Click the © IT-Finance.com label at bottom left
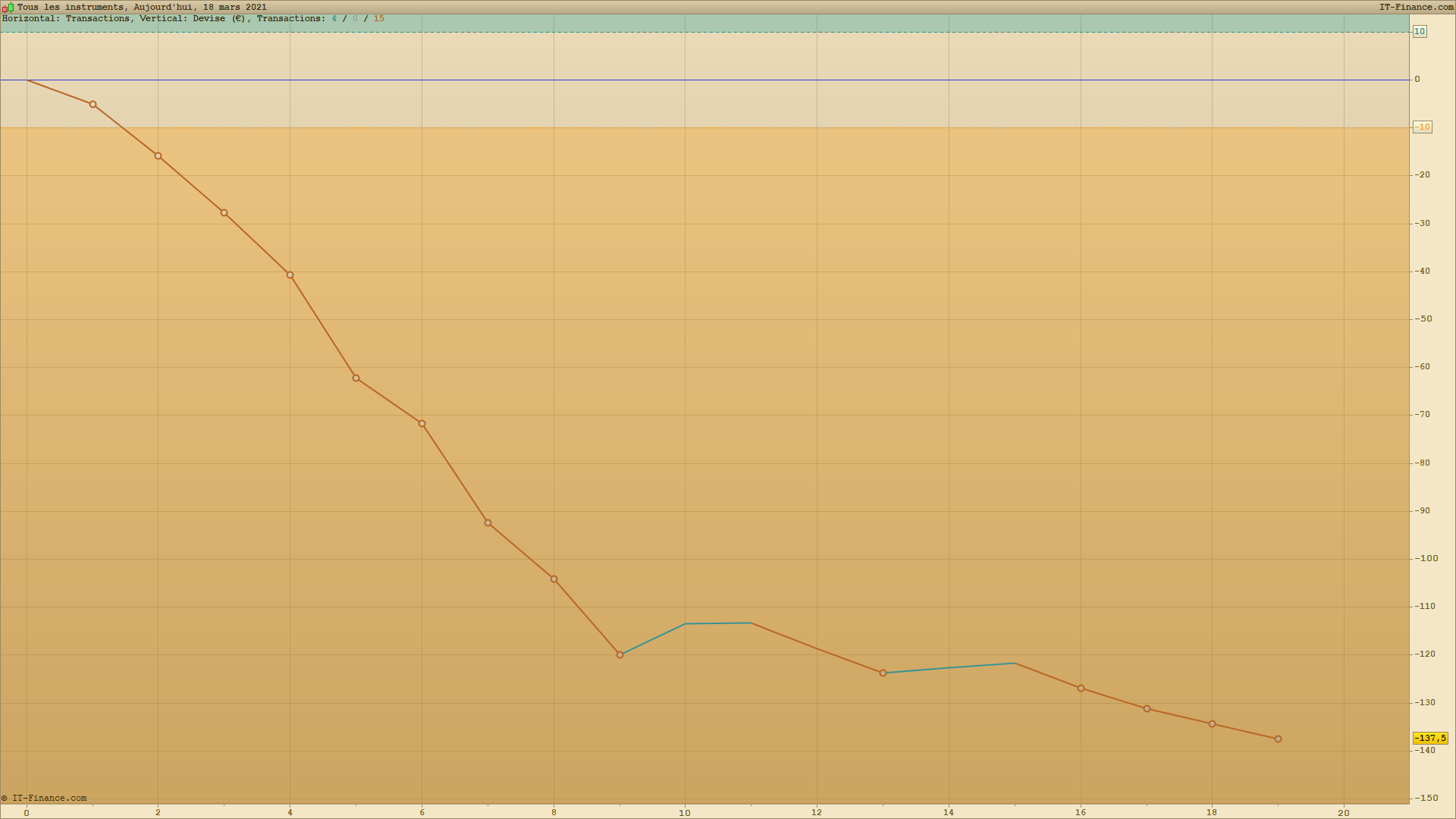 click(x=44, y=798)
